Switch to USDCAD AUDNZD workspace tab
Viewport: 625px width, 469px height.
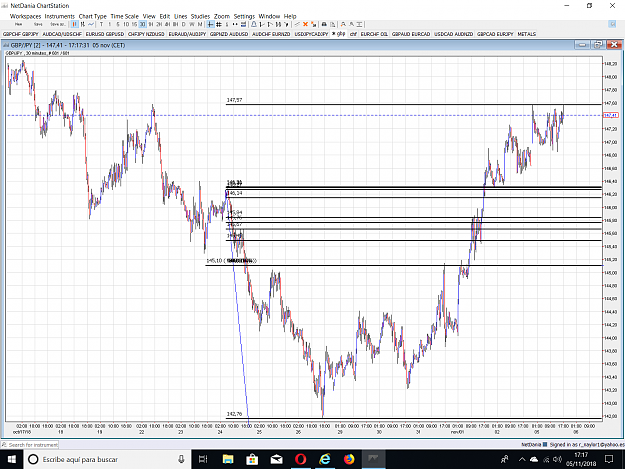click(454, 34)
